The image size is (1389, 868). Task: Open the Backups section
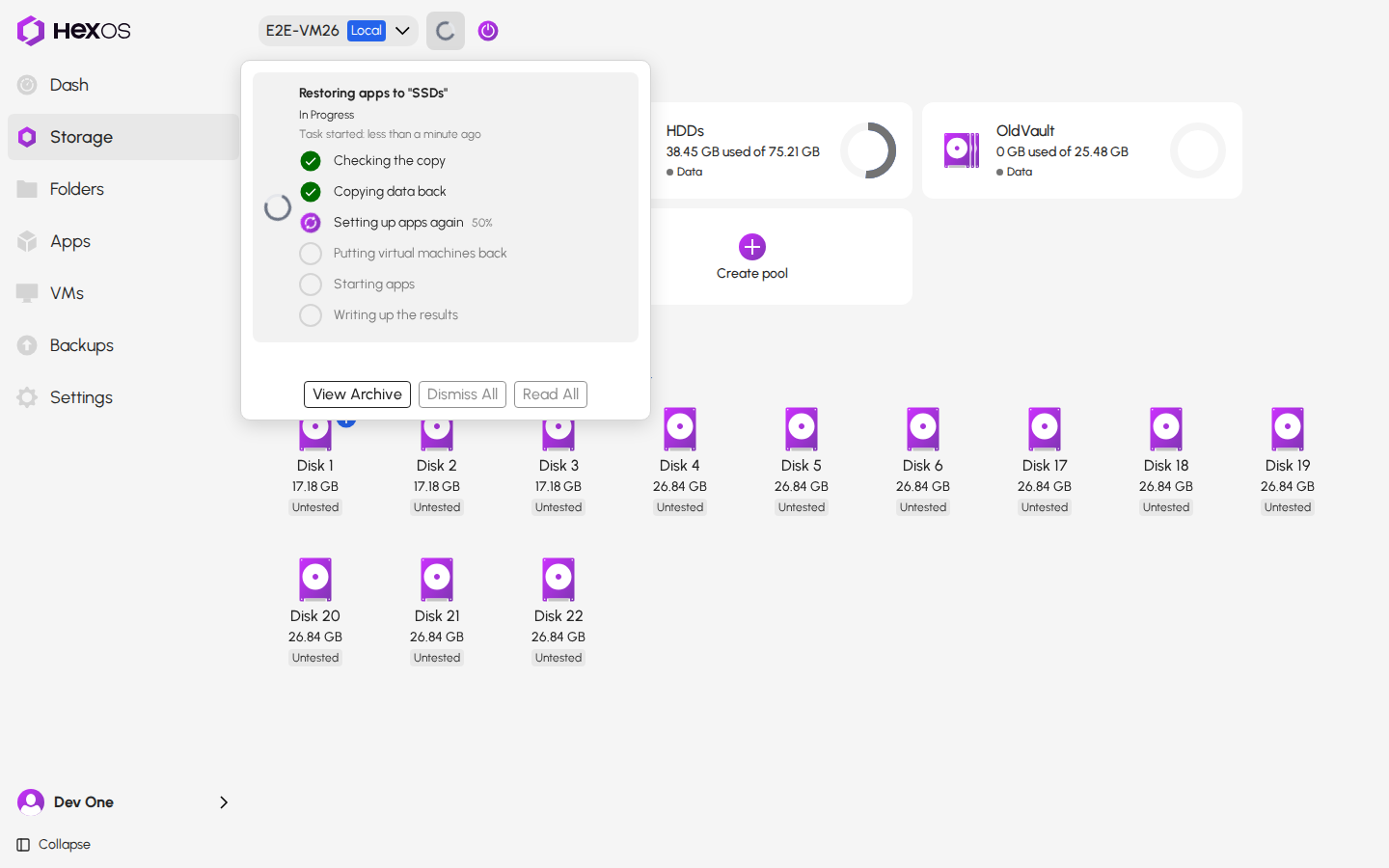[123, 345]
